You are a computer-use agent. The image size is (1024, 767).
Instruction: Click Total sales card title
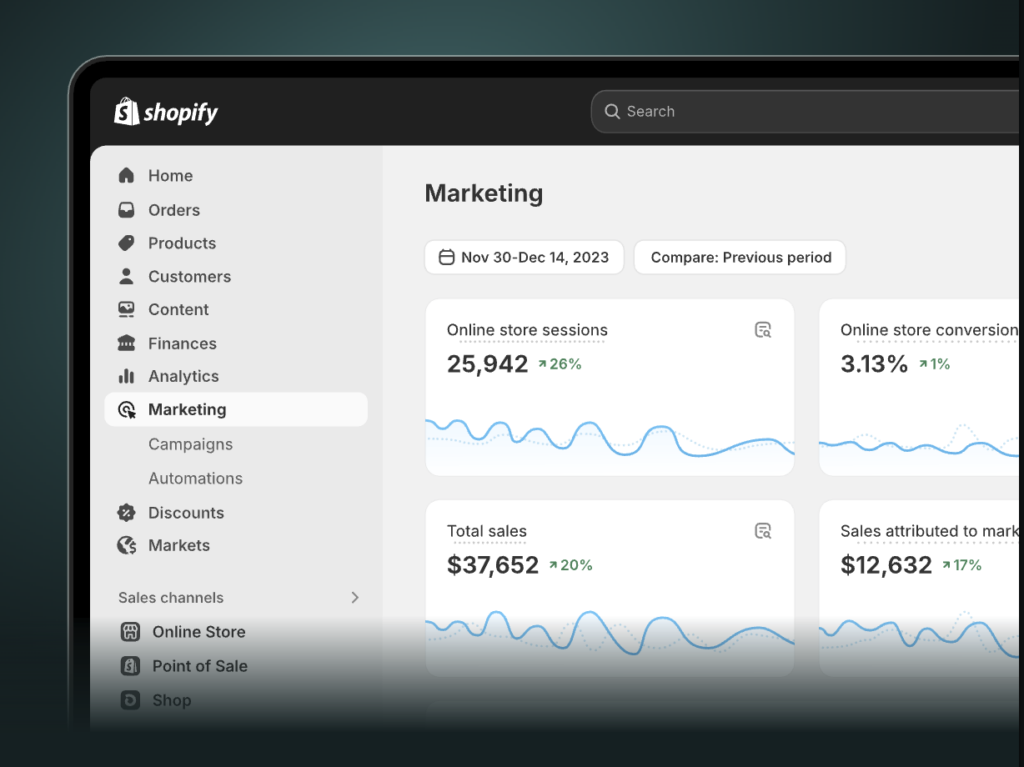point(487,531)
